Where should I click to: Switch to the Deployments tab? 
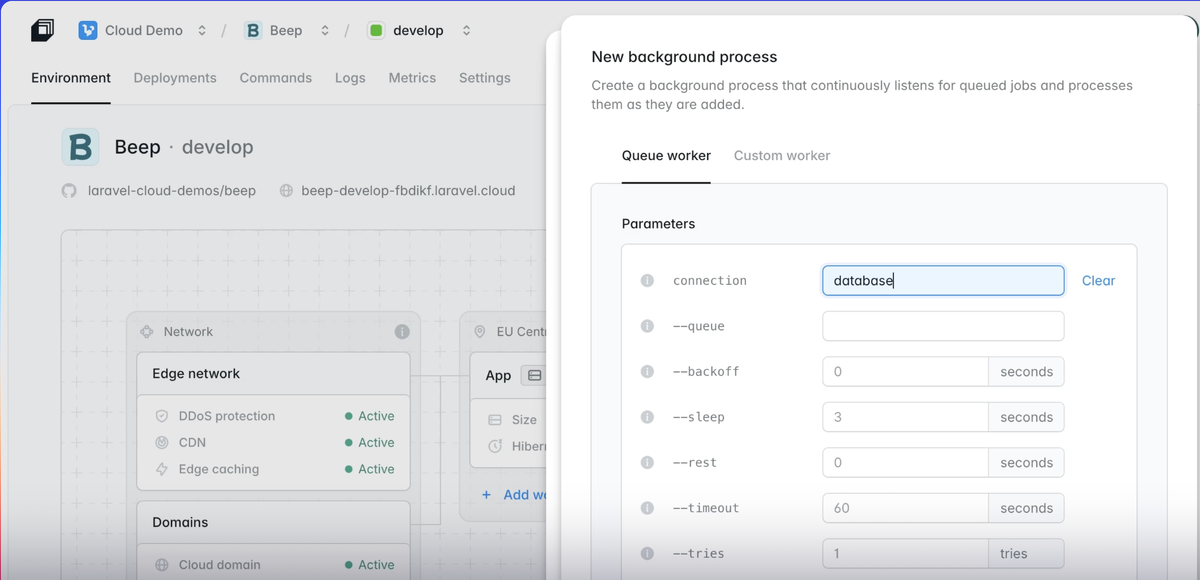[x=175, y=78]
